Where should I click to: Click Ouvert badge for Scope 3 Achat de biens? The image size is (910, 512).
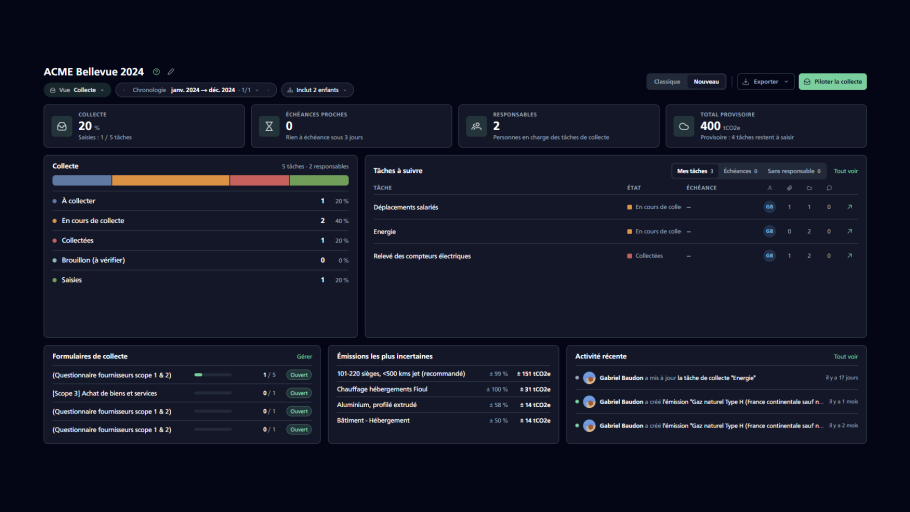299,394
